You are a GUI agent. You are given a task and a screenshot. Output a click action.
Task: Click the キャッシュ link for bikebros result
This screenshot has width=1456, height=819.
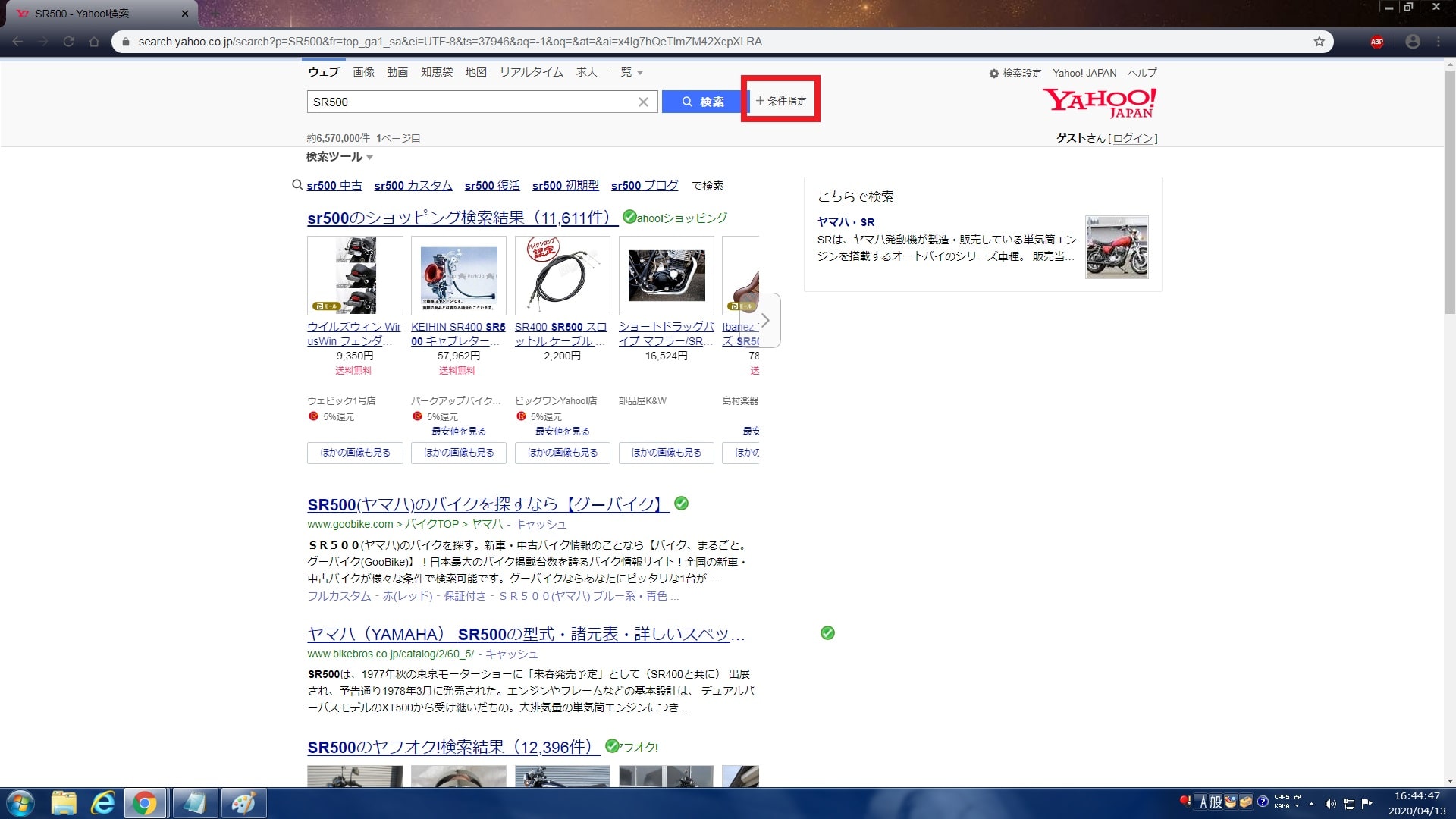coord(511,654)
